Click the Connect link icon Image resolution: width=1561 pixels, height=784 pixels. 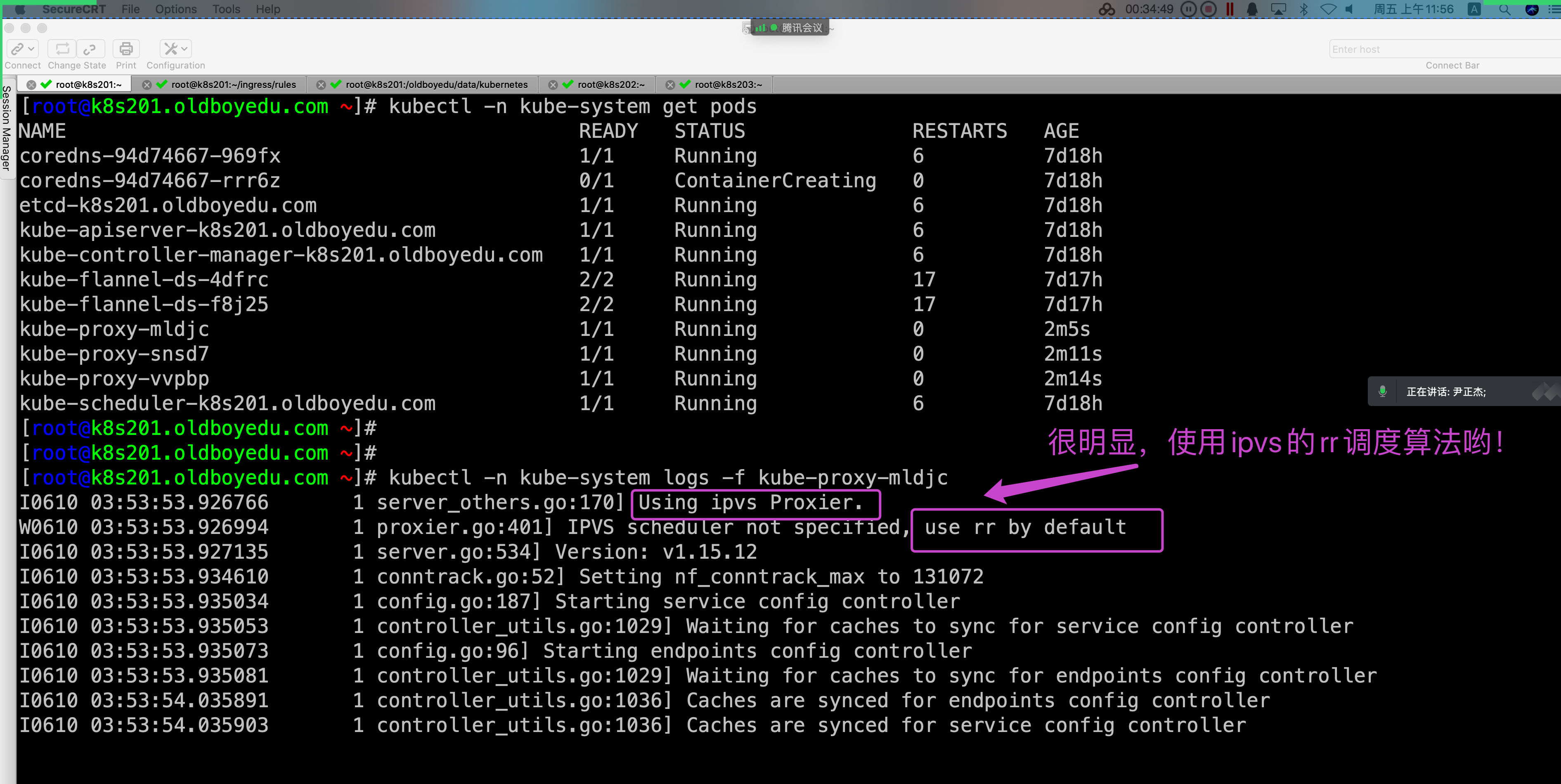click(x=18, y=49)
